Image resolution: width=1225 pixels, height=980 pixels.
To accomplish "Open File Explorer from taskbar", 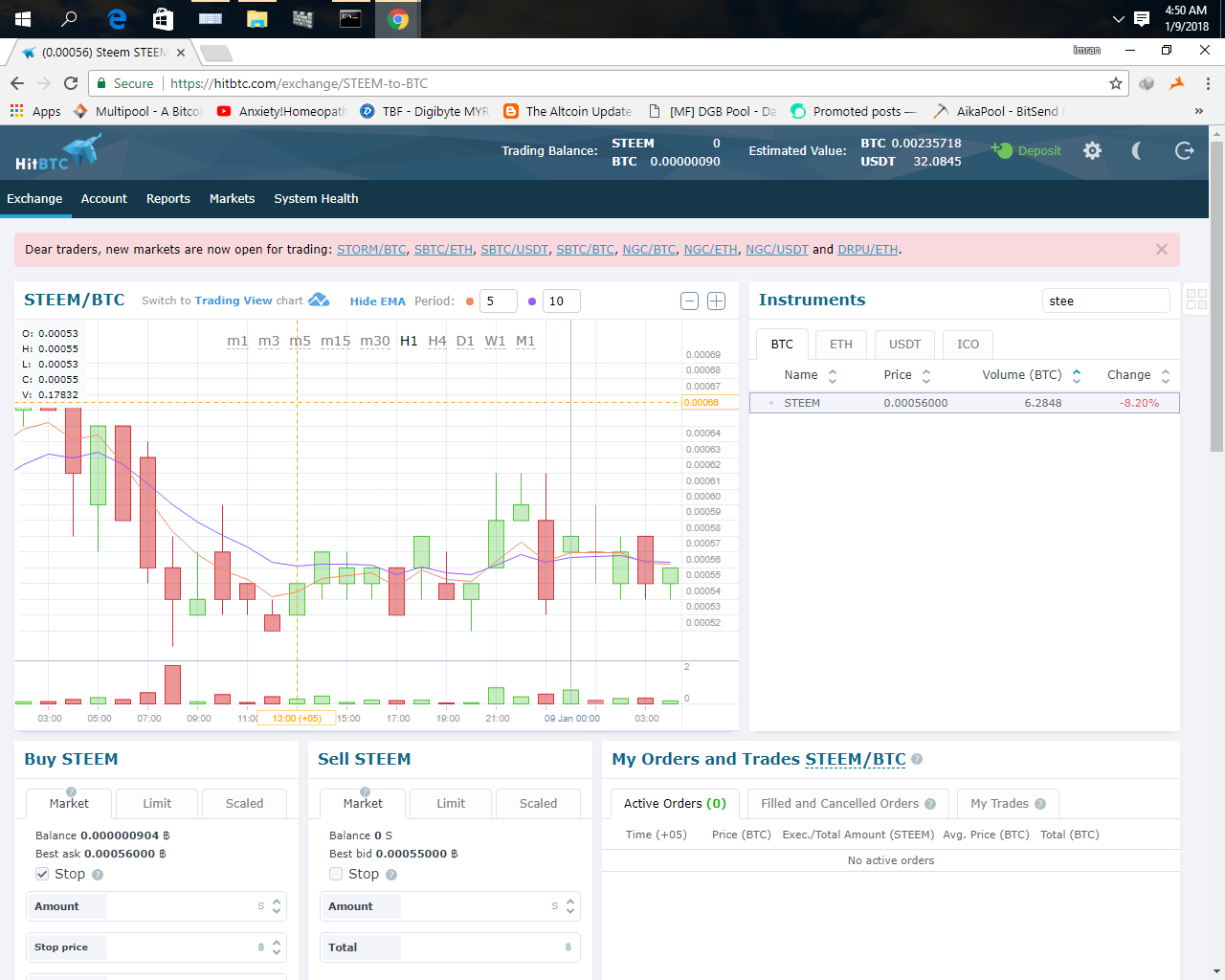I will pos(256,19).
